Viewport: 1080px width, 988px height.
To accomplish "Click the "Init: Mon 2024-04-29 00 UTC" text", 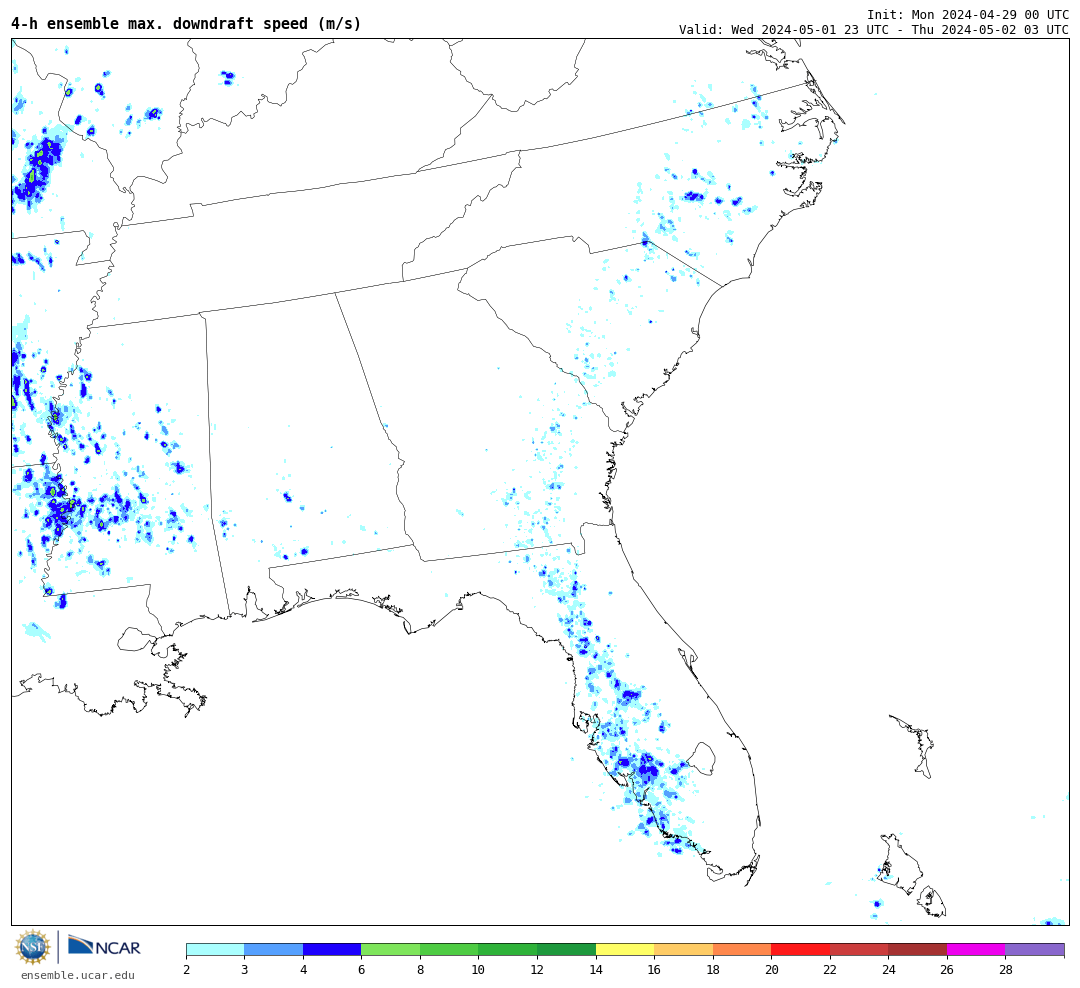I will (x=968, y=14).
